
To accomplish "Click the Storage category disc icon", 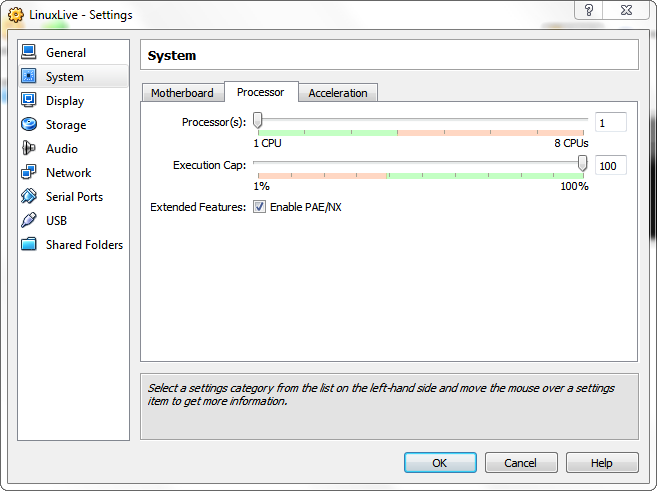I will (29, 124).
